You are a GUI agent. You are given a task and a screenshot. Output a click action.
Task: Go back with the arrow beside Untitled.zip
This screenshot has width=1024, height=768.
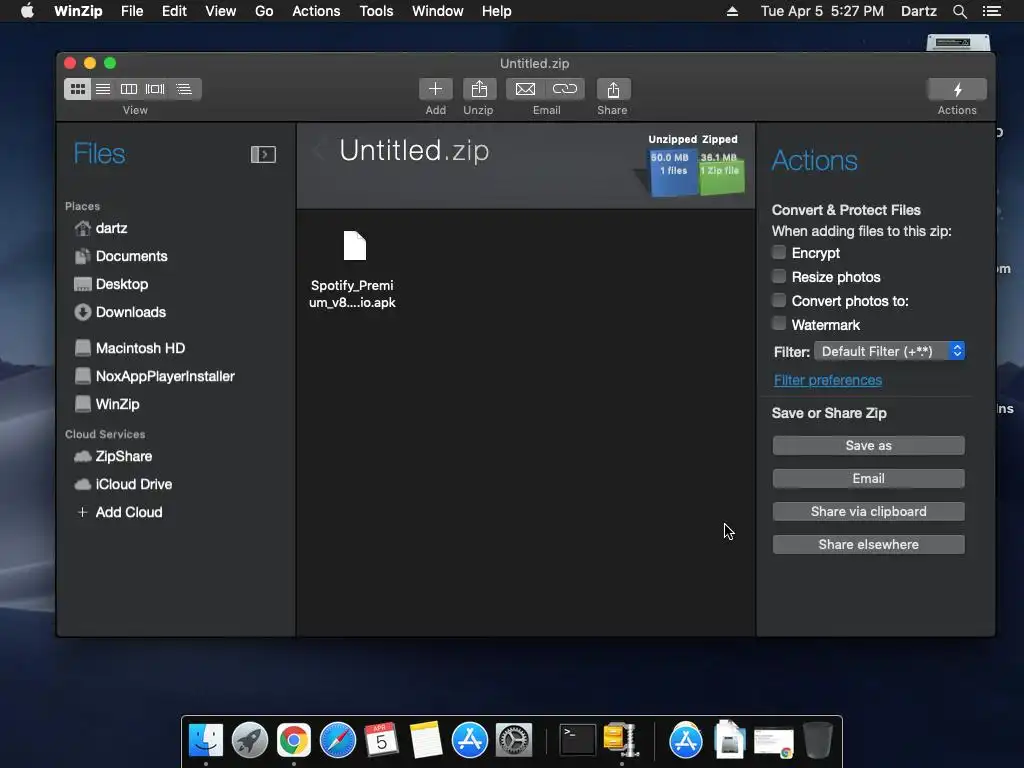(319, 150)
